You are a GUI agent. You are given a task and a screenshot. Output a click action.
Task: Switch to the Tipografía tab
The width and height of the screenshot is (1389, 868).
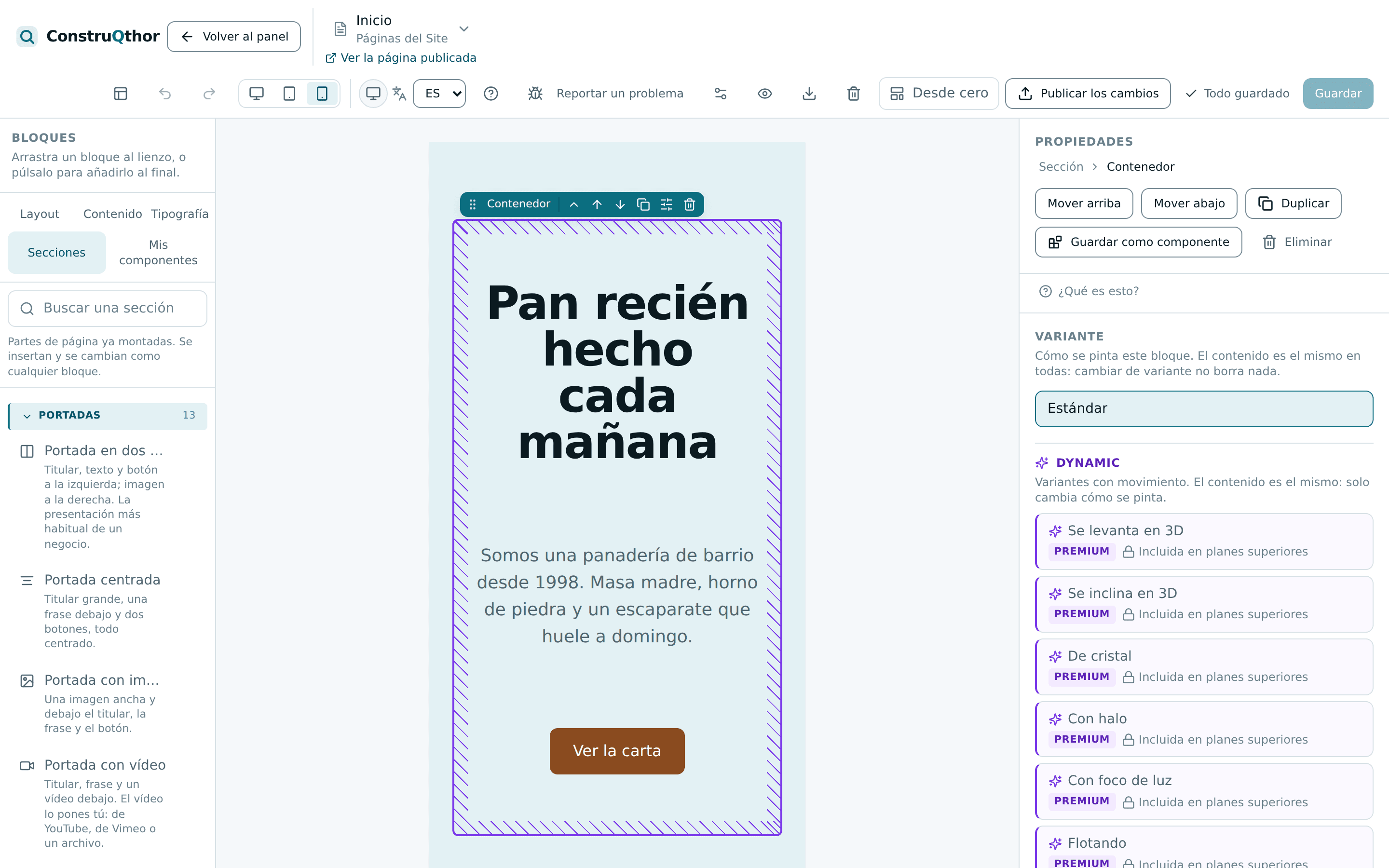[x=179, y=214]
